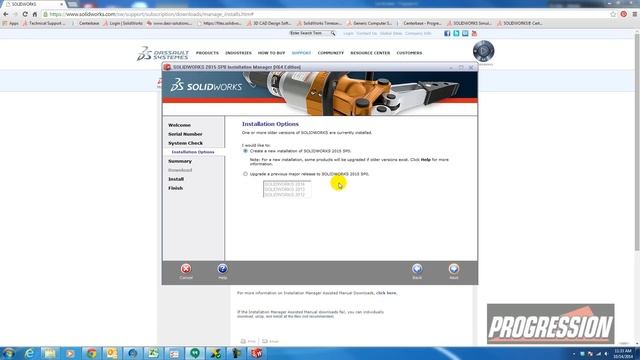The image size is (640, 360).
Task: Open the Apps bookmarks shortcut
Action: tap(11, 23)
